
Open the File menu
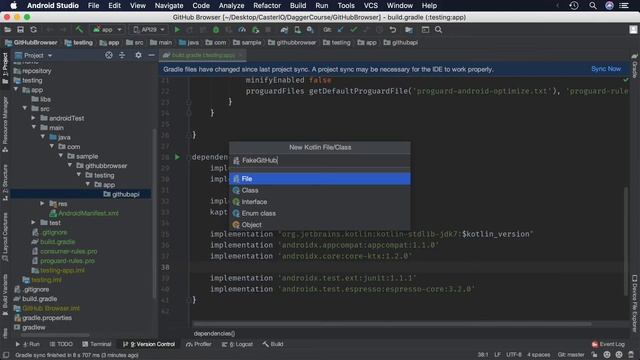click(x=93, y=6)
